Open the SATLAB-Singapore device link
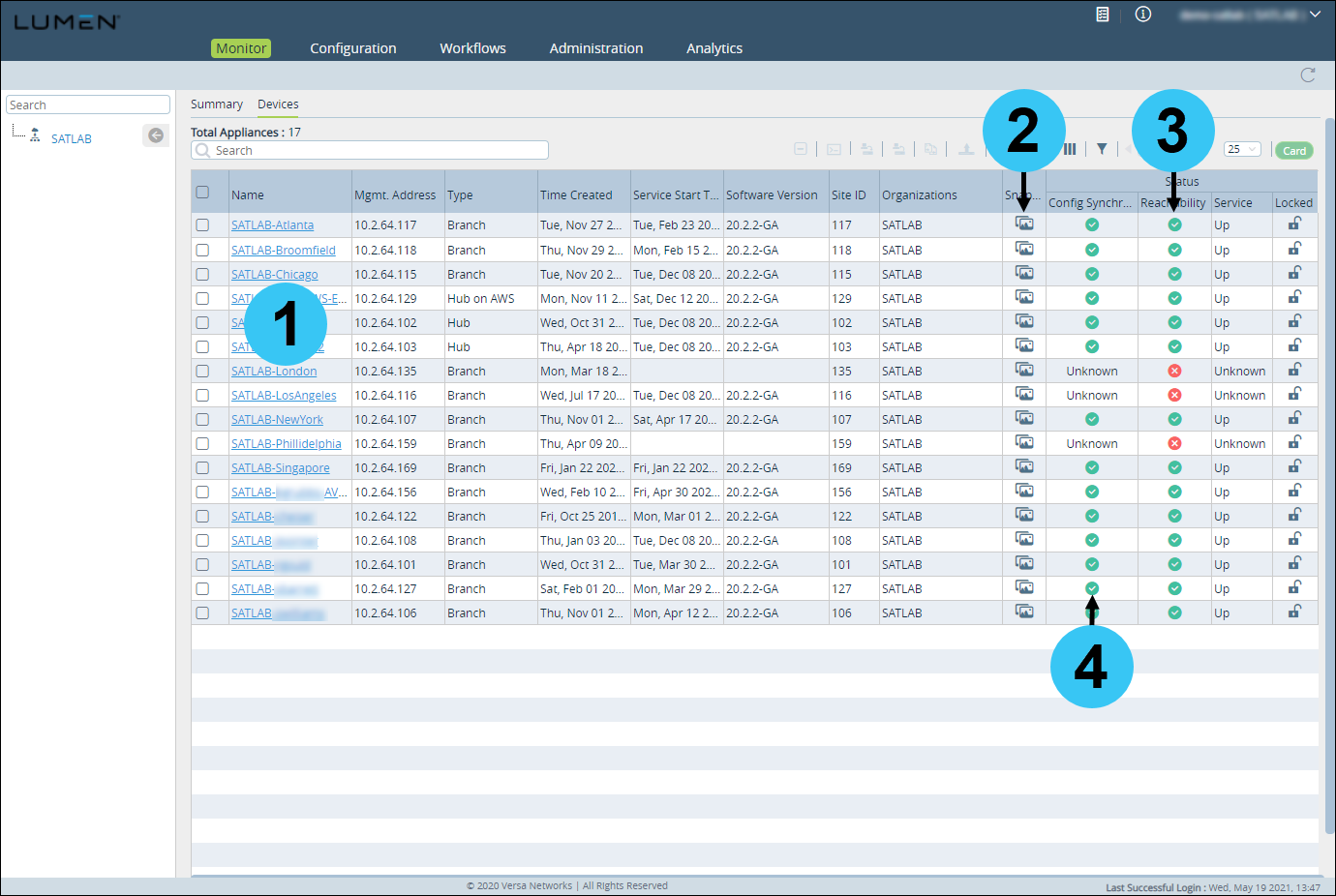This screenshot has height=896, width=1336. (281, 467)
